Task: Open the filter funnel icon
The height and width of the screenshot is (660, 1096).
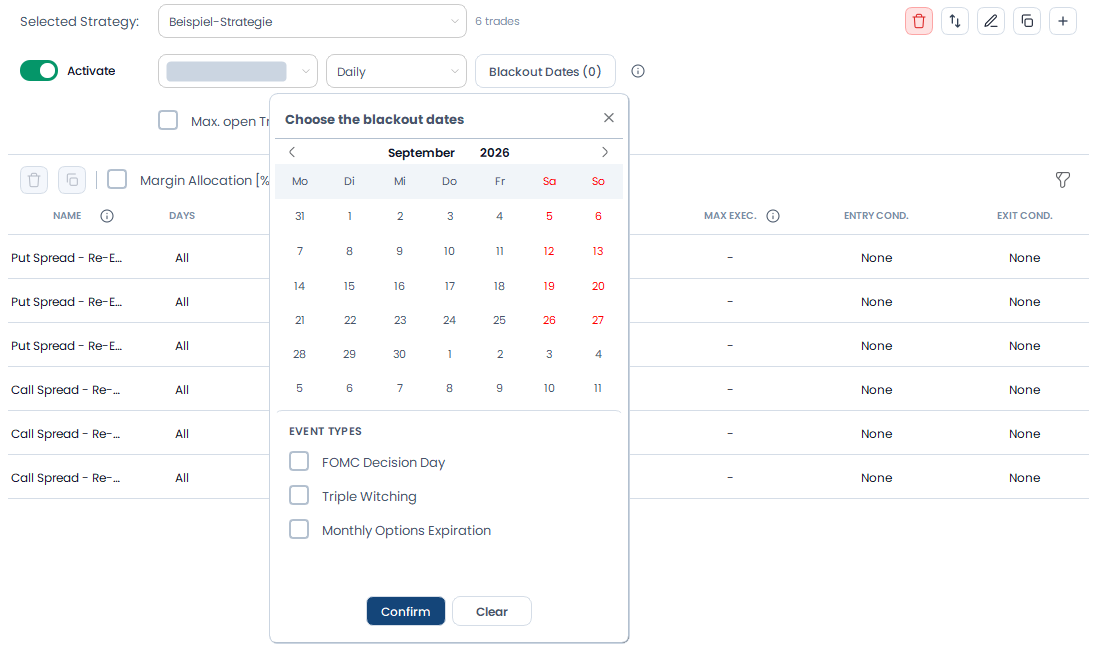Action: tap(1062, 180)
